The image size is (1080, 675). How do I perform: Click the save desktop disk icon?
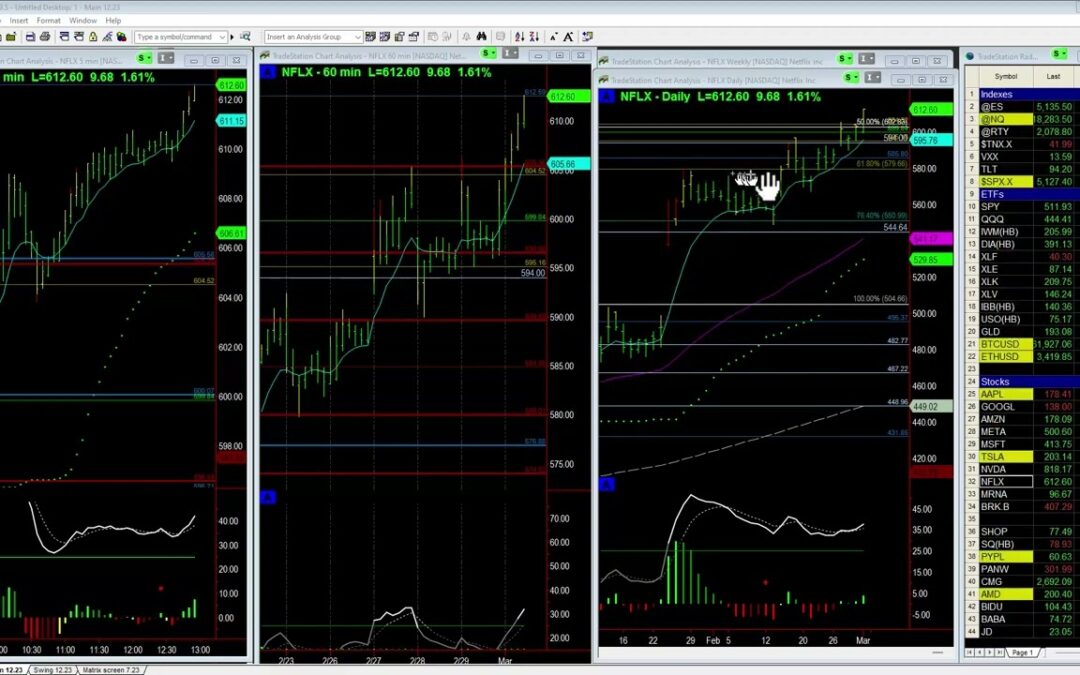point(30,37)
